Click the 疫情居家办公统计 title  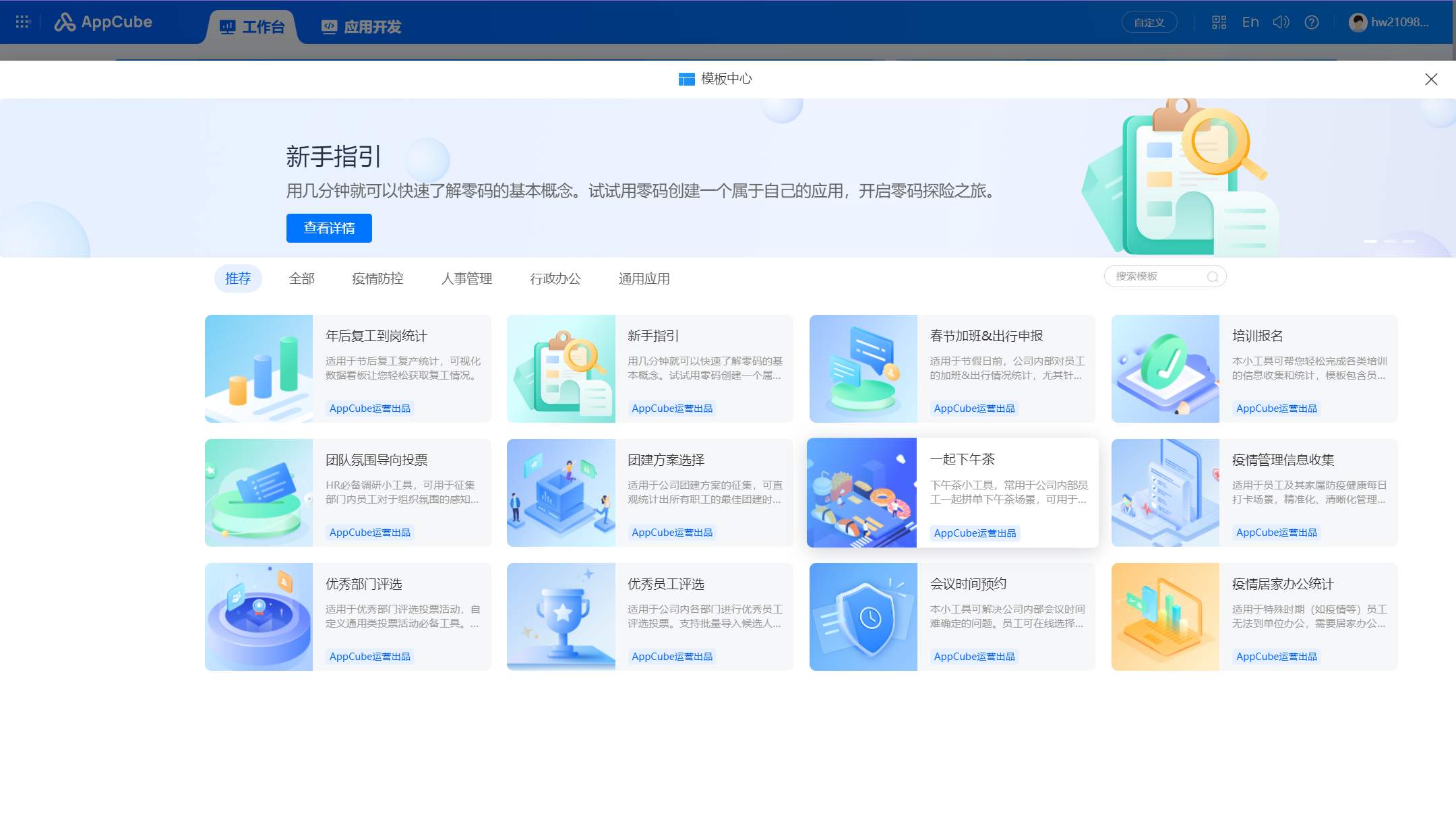point(1283,584)
